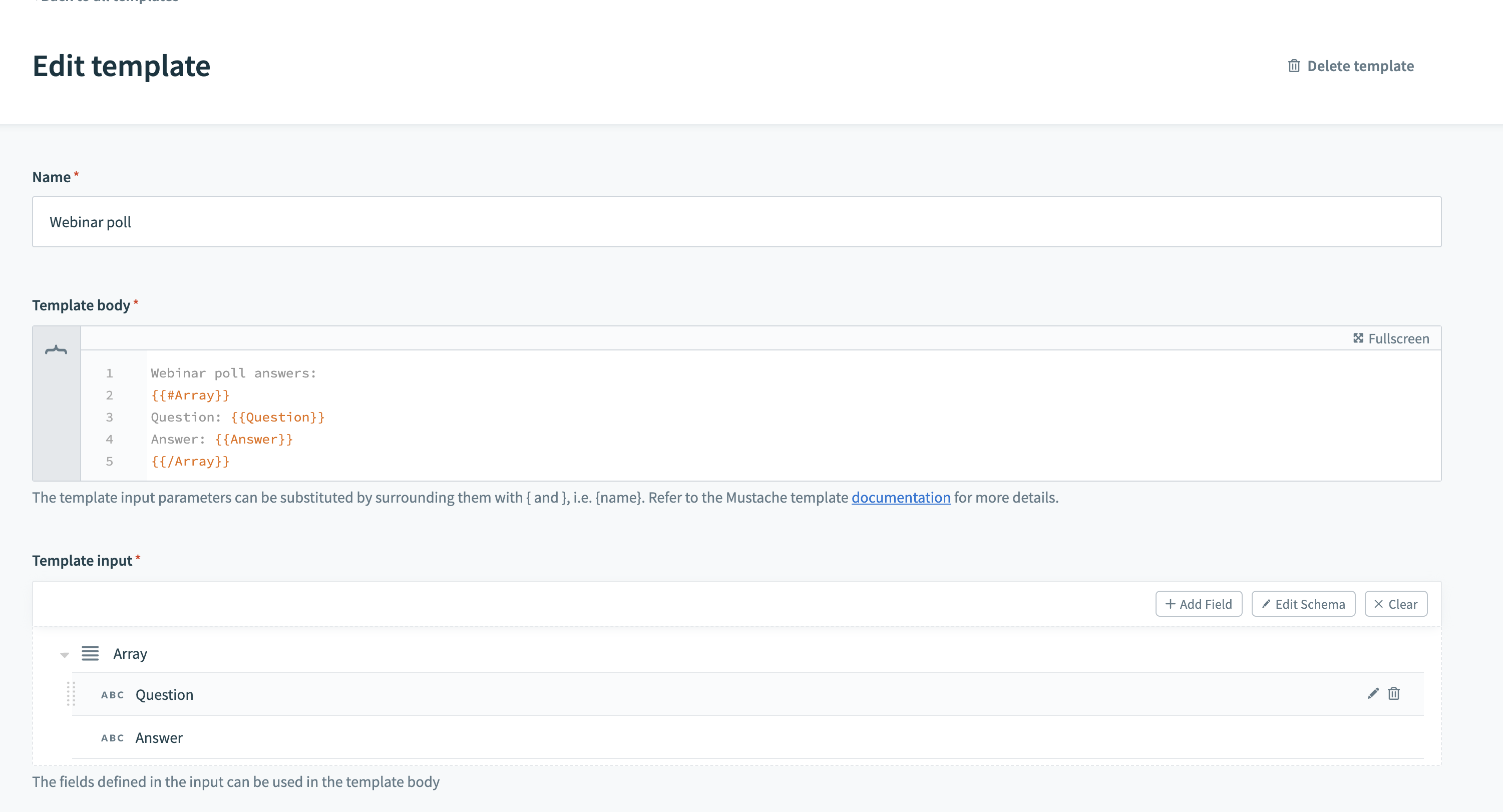Click the list icon next to Array

[90, 653]
